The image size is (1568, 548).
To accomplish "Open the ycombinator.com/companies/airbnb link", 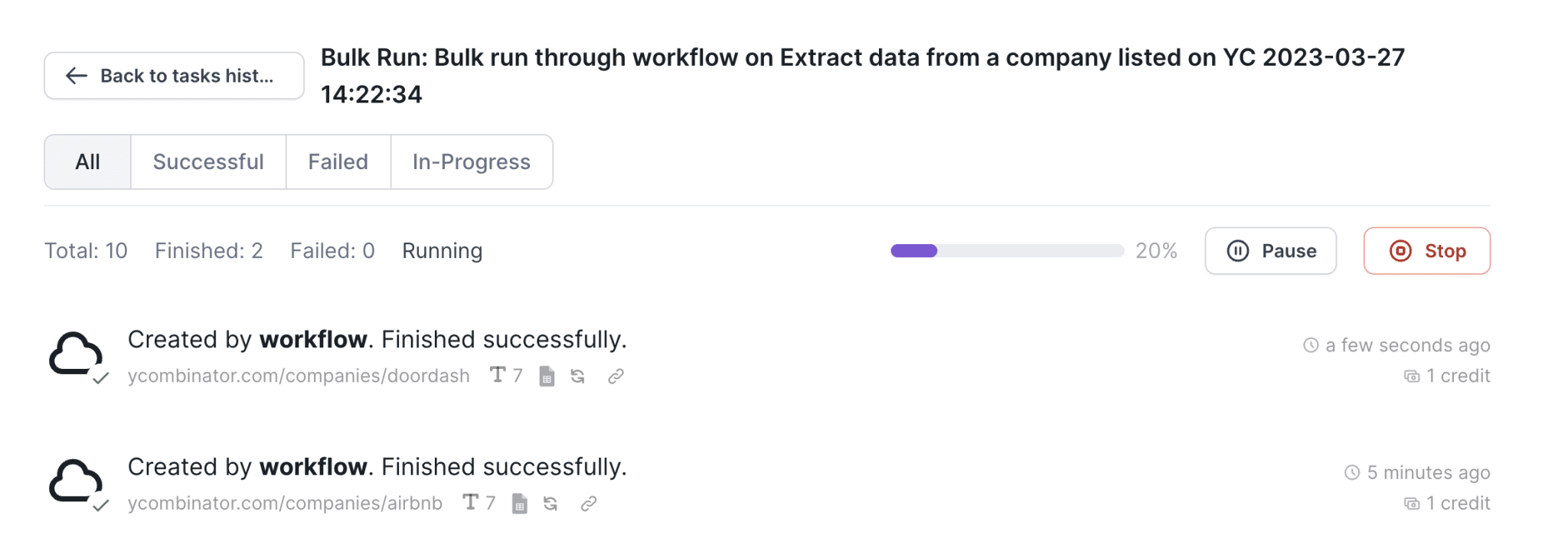I will pyautogui.click(x=285, y=504).
